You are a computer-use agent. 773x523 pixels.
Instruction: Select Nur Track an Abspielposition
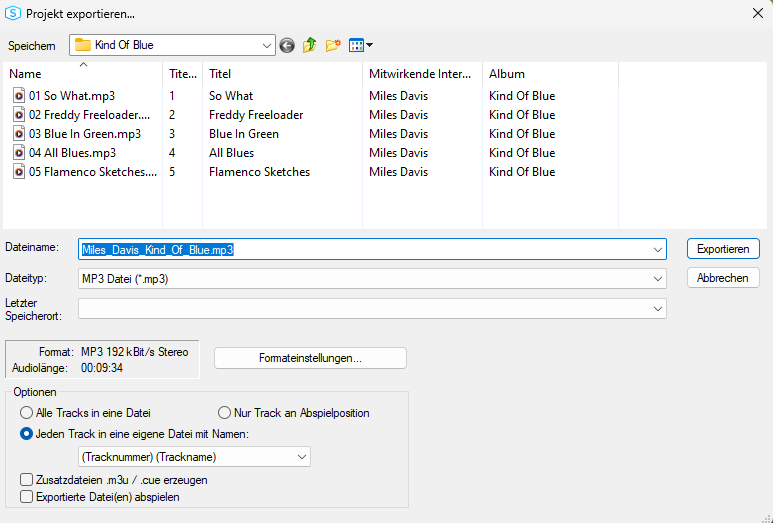tap(224, 413)
